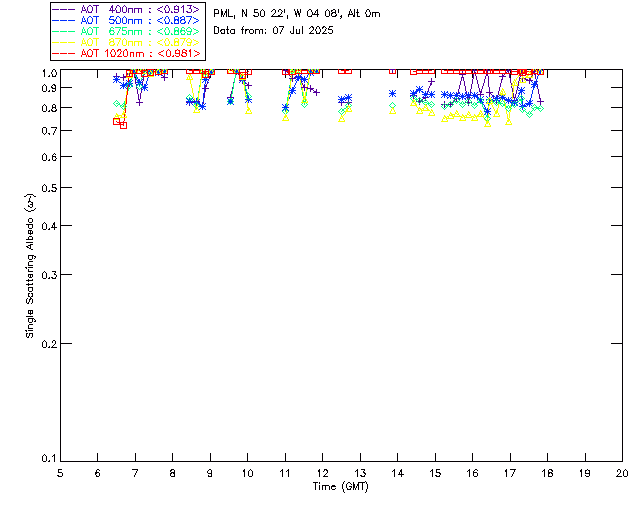Click the x-axis label 19
Image resolution: width=640 pixels, height=512 pixels.
click(585, 473)
